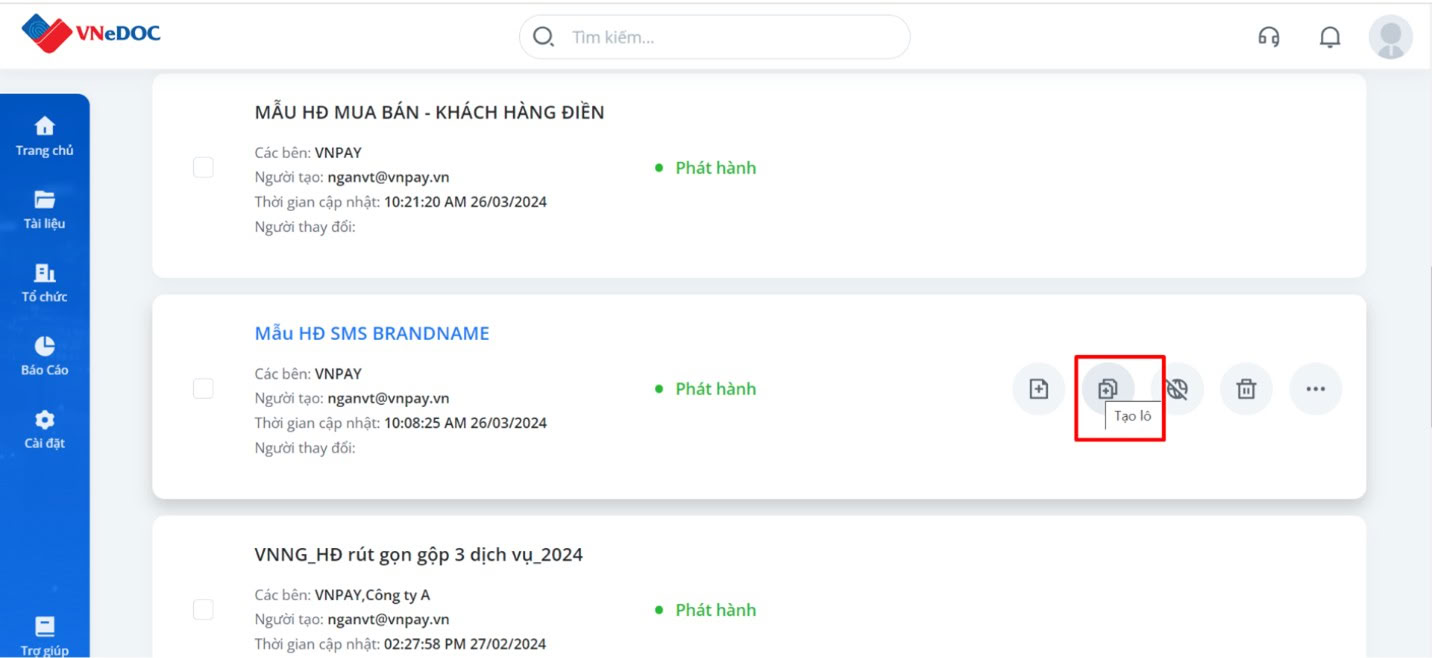The height and width of the screenshot is (658, 1432).
Task: Click the Tạo lô batch icon
Action: click(1108, 389)
